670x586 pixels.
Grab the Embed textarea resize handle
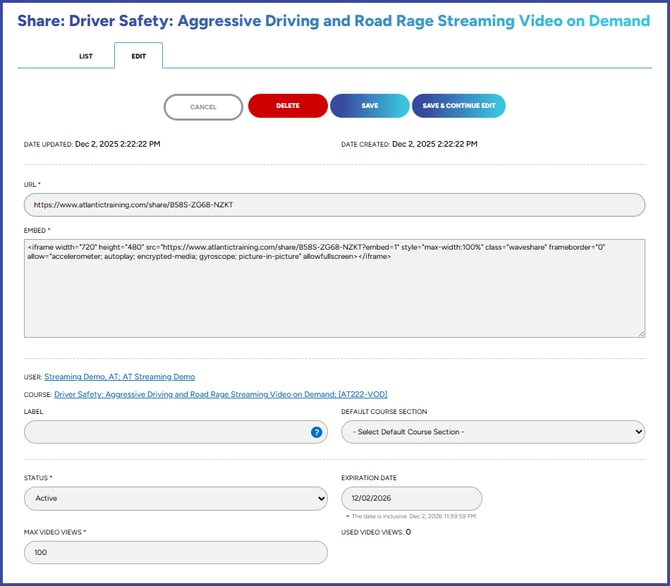pyautogui.click(x=640, y=333)
